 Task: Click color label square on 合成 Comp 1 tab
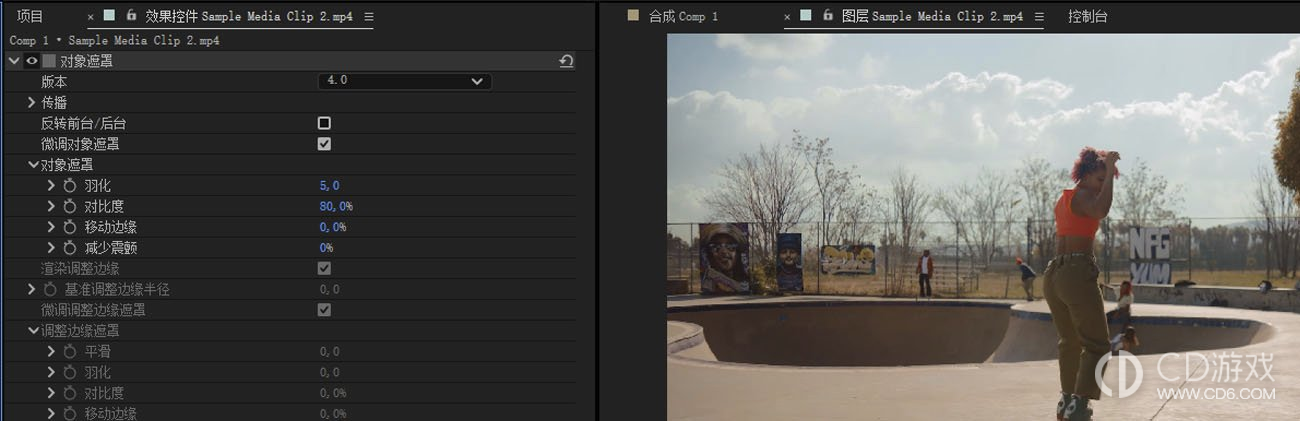pyautogui.click(x=632, y=16)
